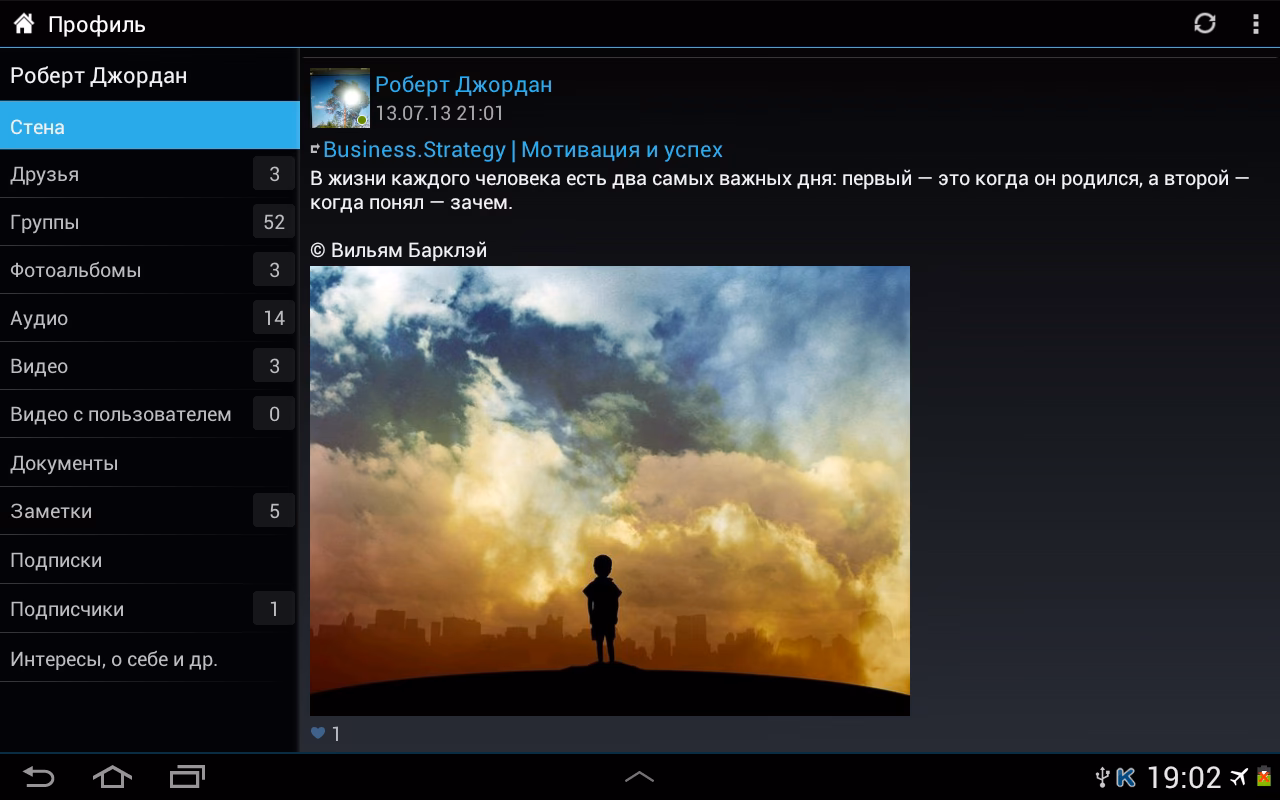The height and width of the screenshot is (800, 1280).
Task: Open Роберт Джордан's profile avatar picture
Action: tap(340, 99)
